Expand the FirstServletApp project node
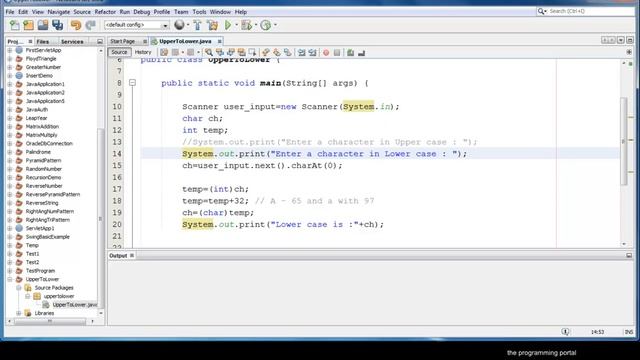This screenshot has width=640, height=360. coord(10,50)
